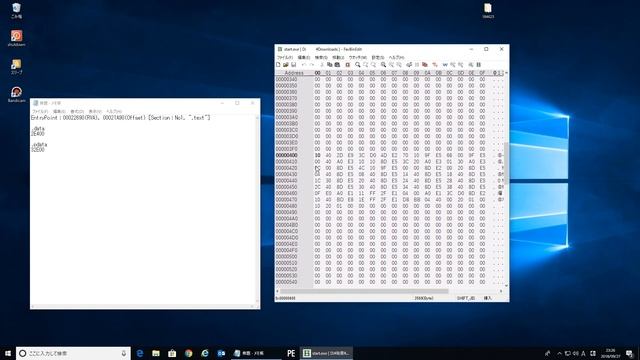Click the Paste clipboard icon in FavBinEdit toolbar
Screen dimensions: 640x360
(x=337, y=64)
